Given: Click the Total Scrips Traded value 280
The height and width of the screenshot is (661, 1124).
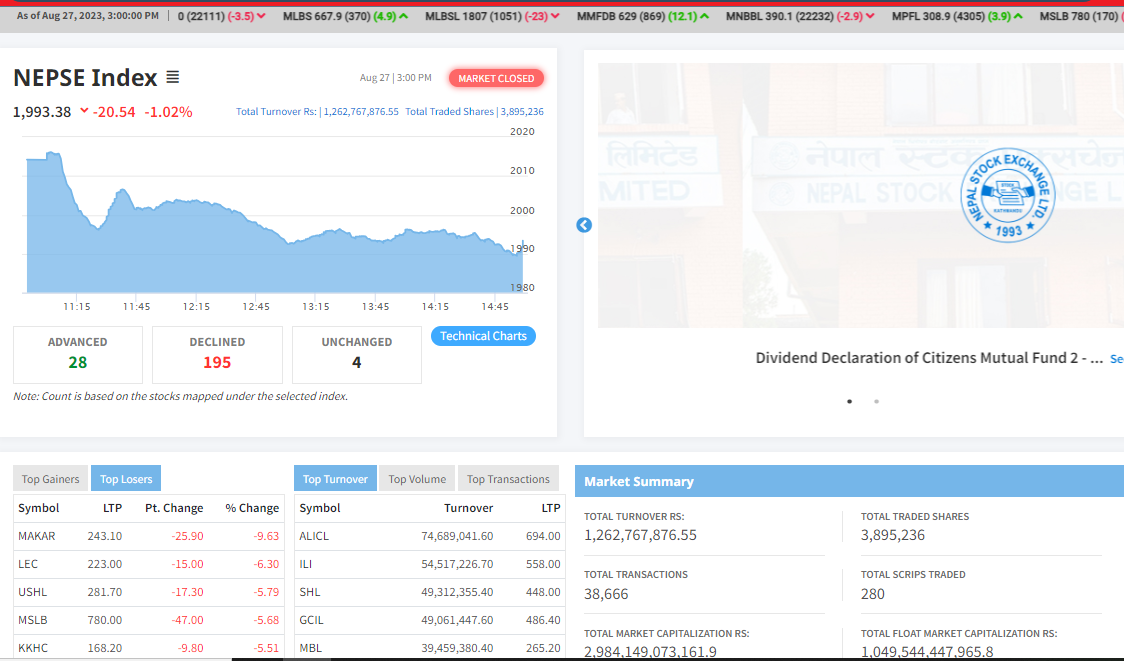Looking at the screenshot, I should 872,594.
